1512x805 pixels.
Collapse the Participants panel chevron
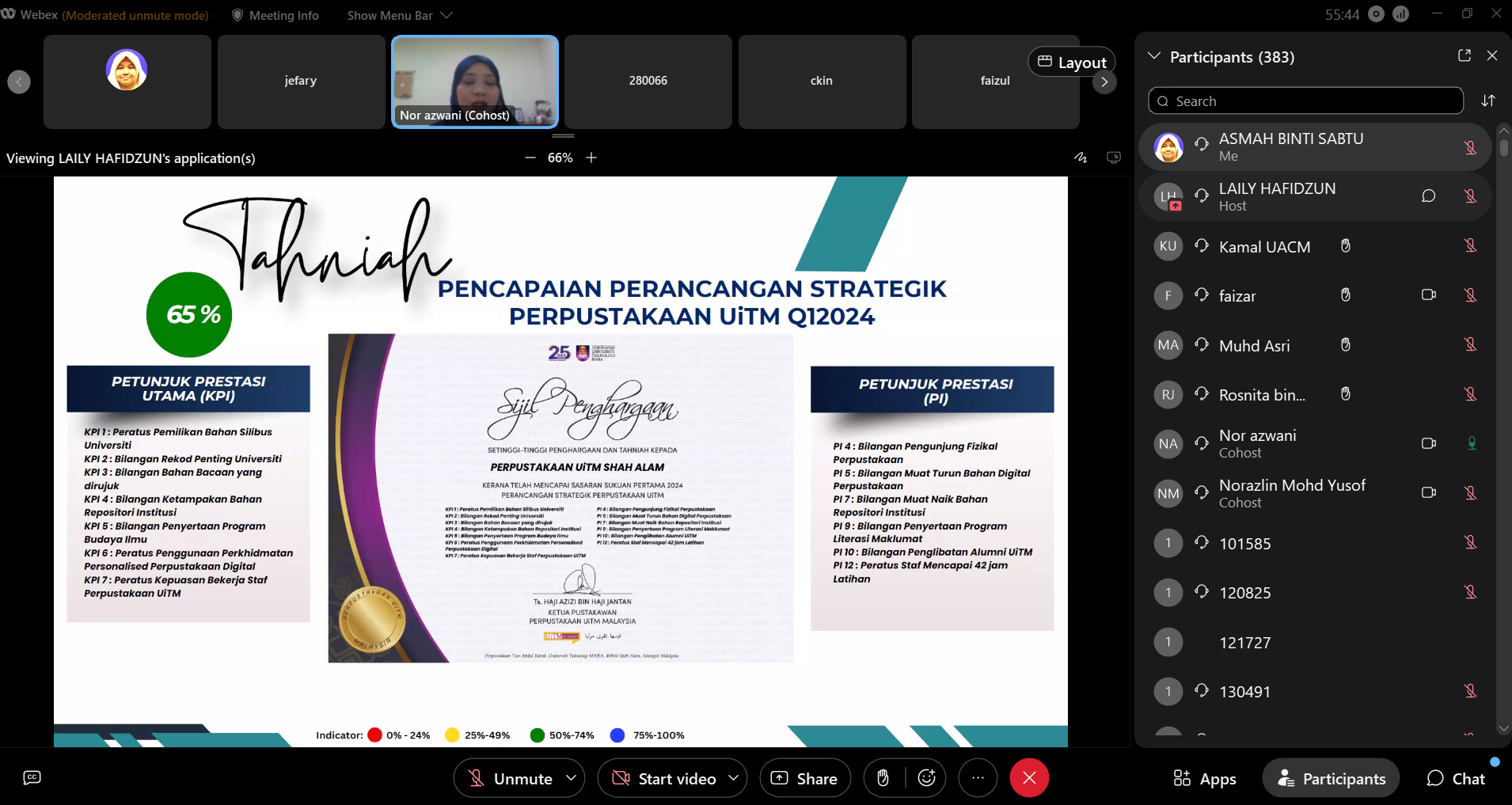coord(1154,56)
